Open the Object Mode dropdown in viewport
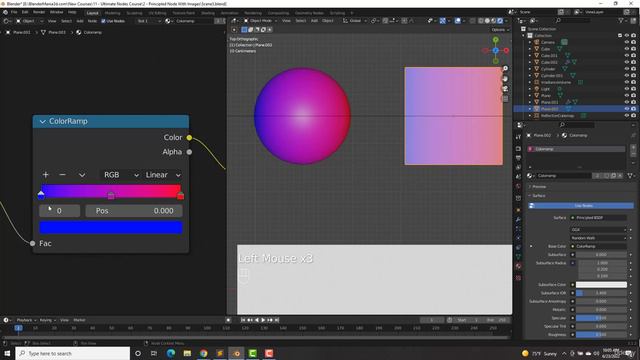This screenshot has width=640, height=360. coord(260,21)
